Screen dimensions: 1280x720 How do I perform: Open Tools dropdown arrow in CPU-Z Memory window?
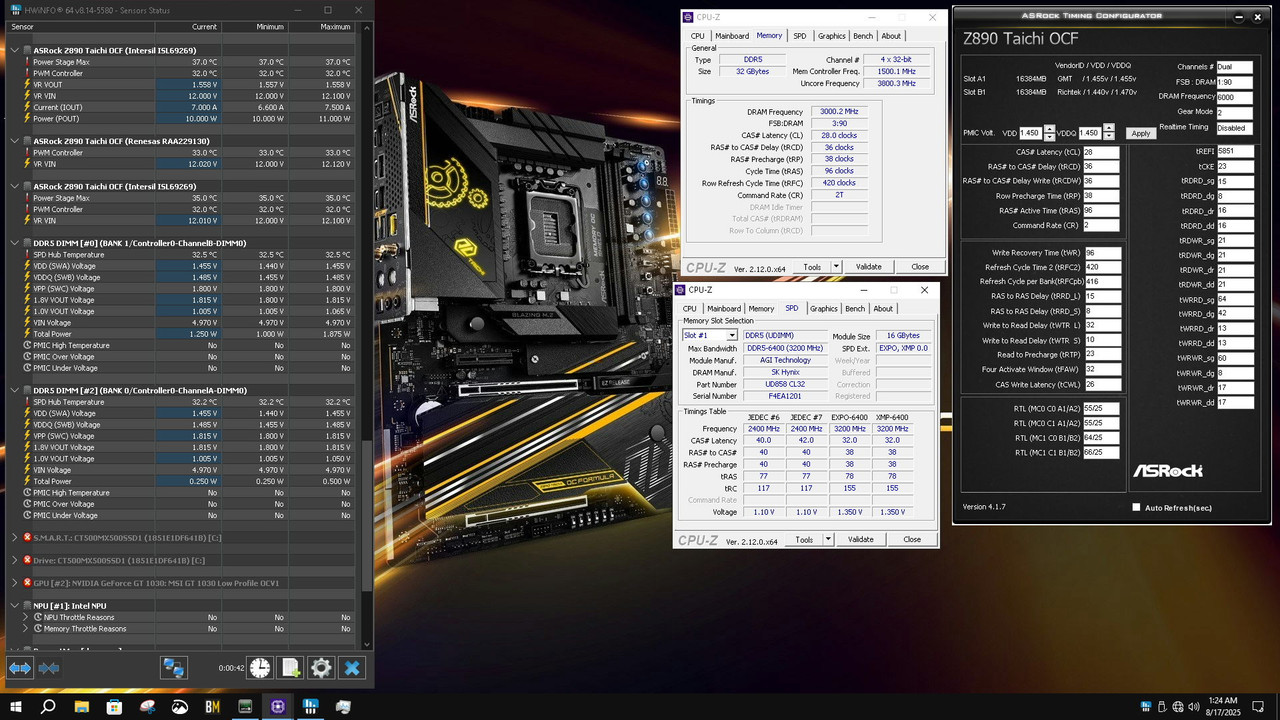836,267
